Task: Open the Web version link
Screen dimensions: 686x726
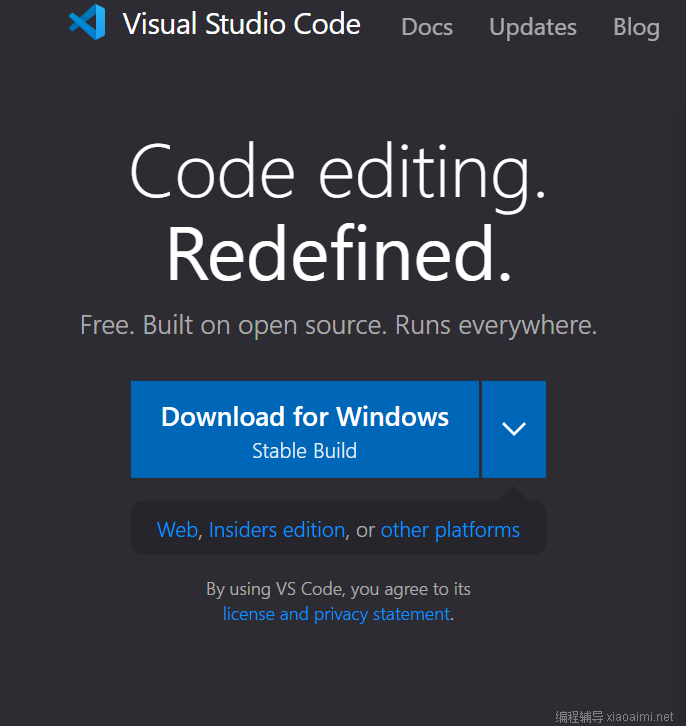Action: click(178, 530)
